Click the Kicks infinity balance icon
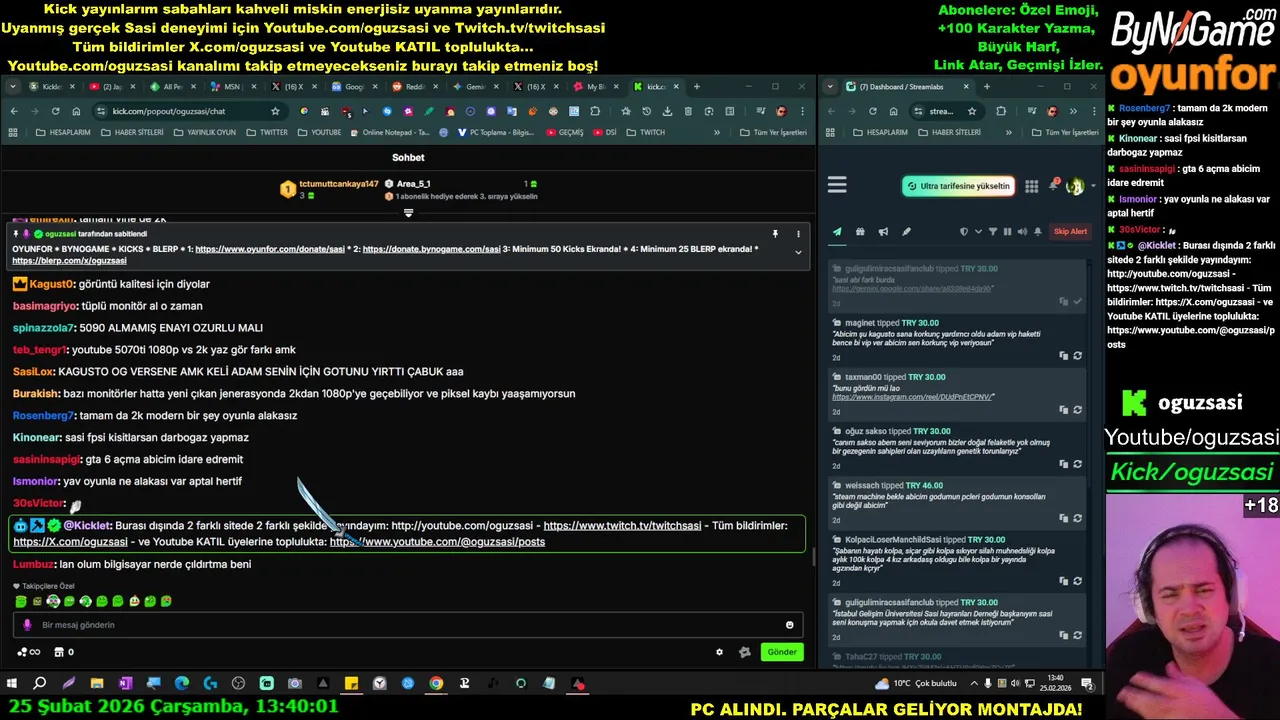Image resolution: width=1280 pixels, height=720 pixels. click(x=28, y=652)
